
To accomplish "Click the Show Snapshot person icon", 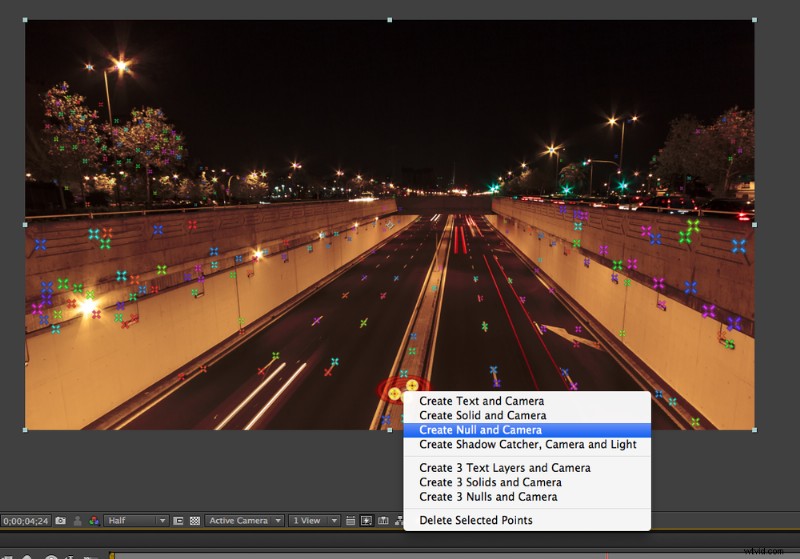I will coord(77,521).
